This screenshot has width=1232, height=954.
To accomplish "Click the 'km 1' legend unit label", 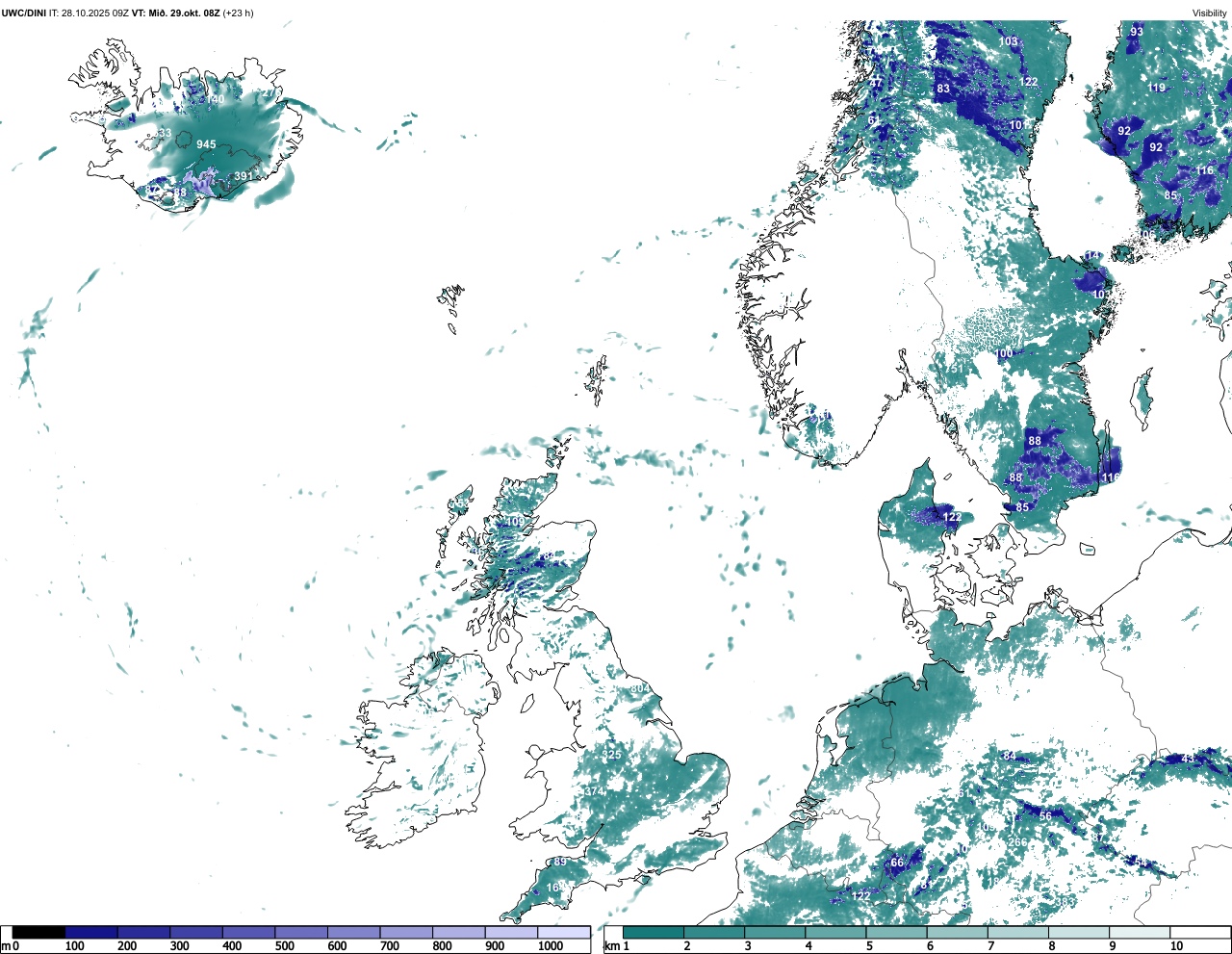I will 616,946.
